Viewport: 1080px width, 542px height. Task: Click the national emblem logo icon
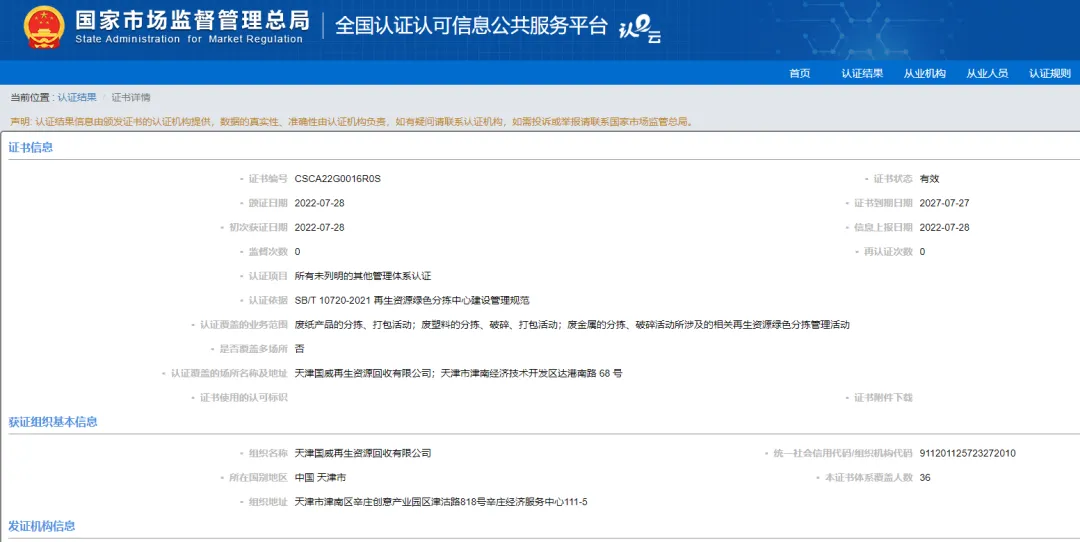(x=44, y=28)
